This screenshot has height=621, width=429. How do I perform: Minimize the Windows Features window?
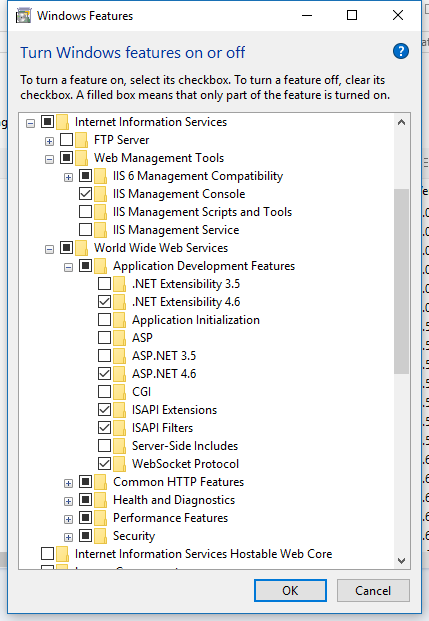(307, 15)
